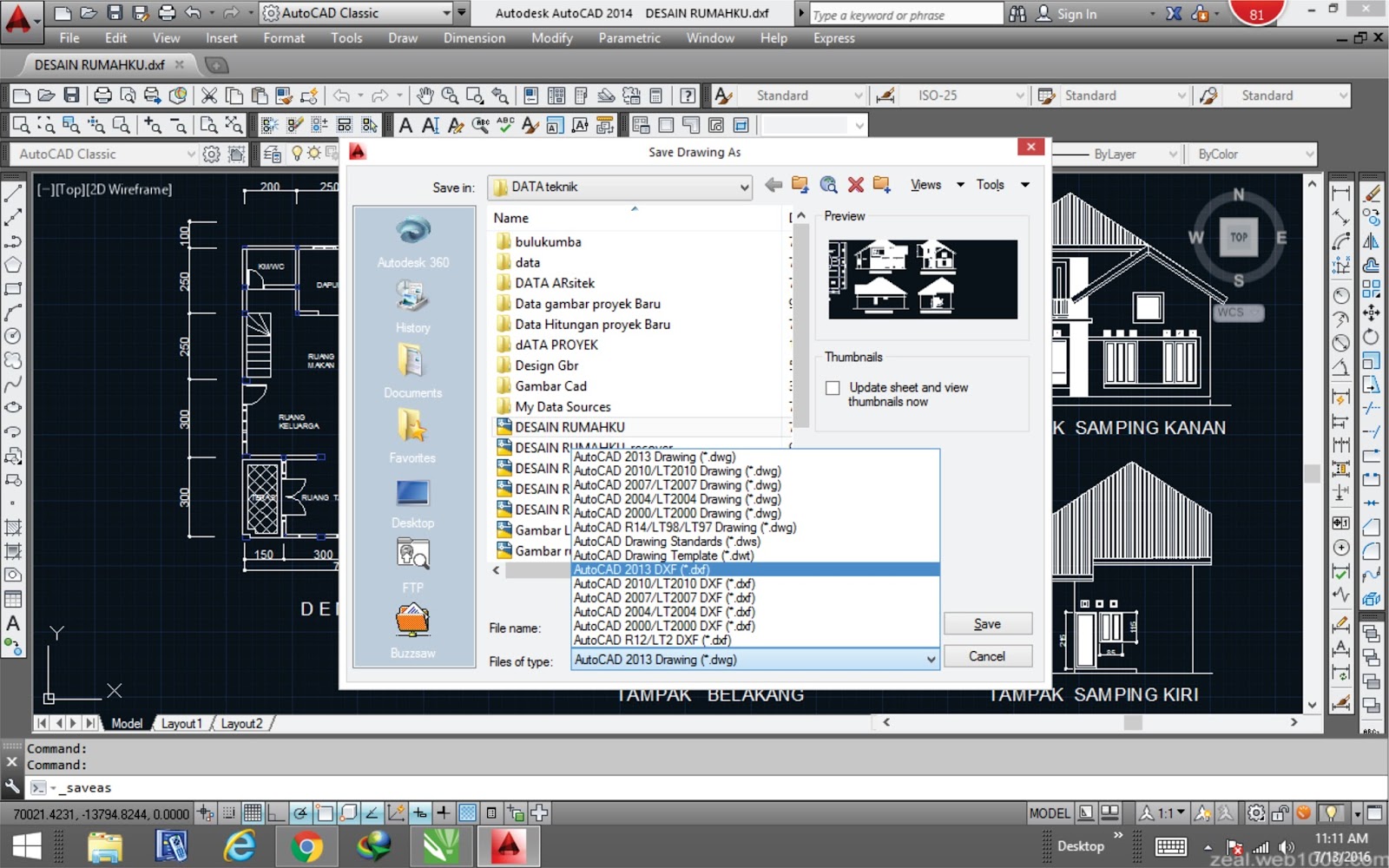Open the WCS dropdown under ViewCube
Viewport: 1389px width, 868px height.
point(1239,312)
